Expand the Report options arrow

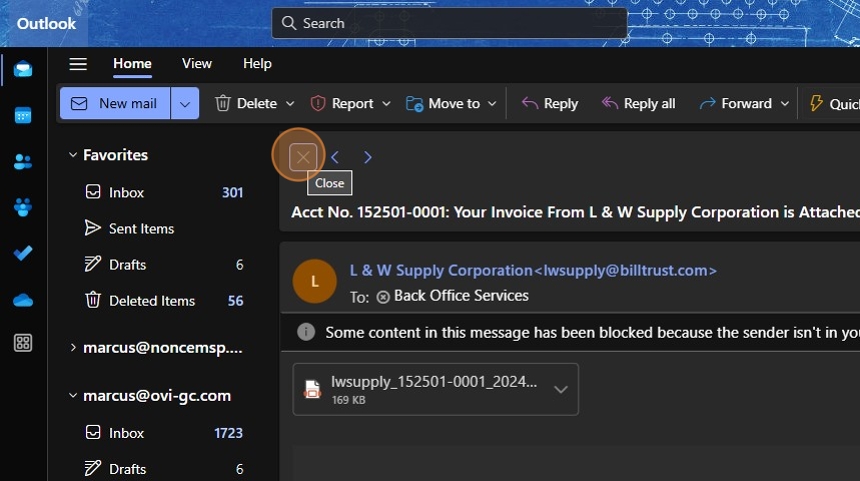[386, 103]
